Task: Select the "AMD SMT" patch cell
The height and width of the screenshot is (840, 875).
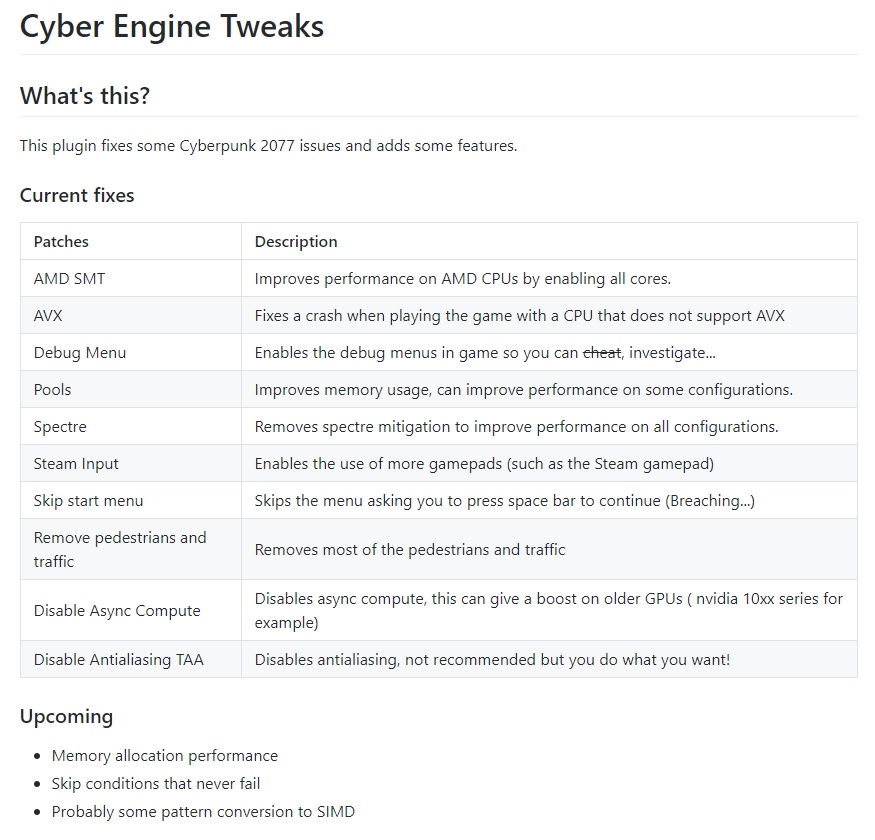Action: coord(69,278)
